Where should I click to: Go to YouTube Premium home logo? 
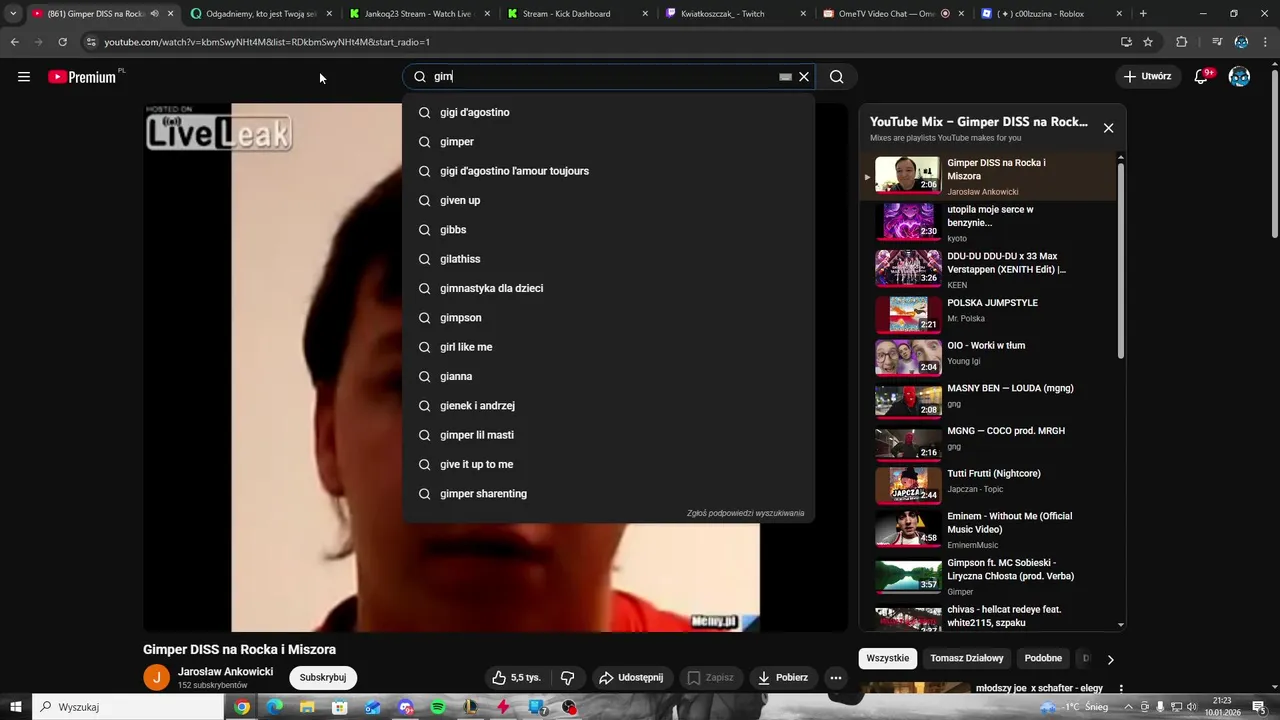tap(82, 77)
